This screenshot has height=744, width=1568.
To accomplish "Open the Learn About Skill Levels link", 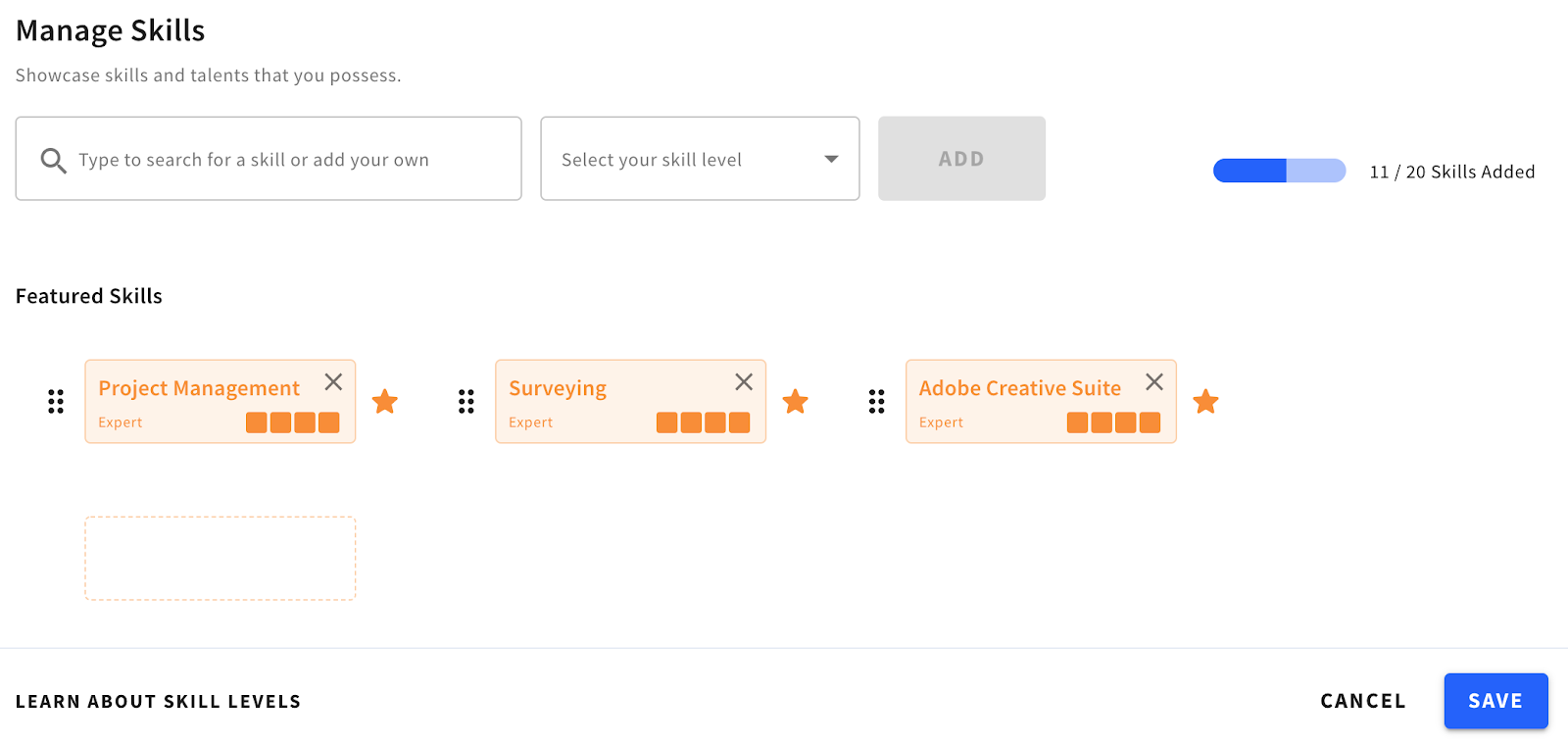I will (159, 702).
